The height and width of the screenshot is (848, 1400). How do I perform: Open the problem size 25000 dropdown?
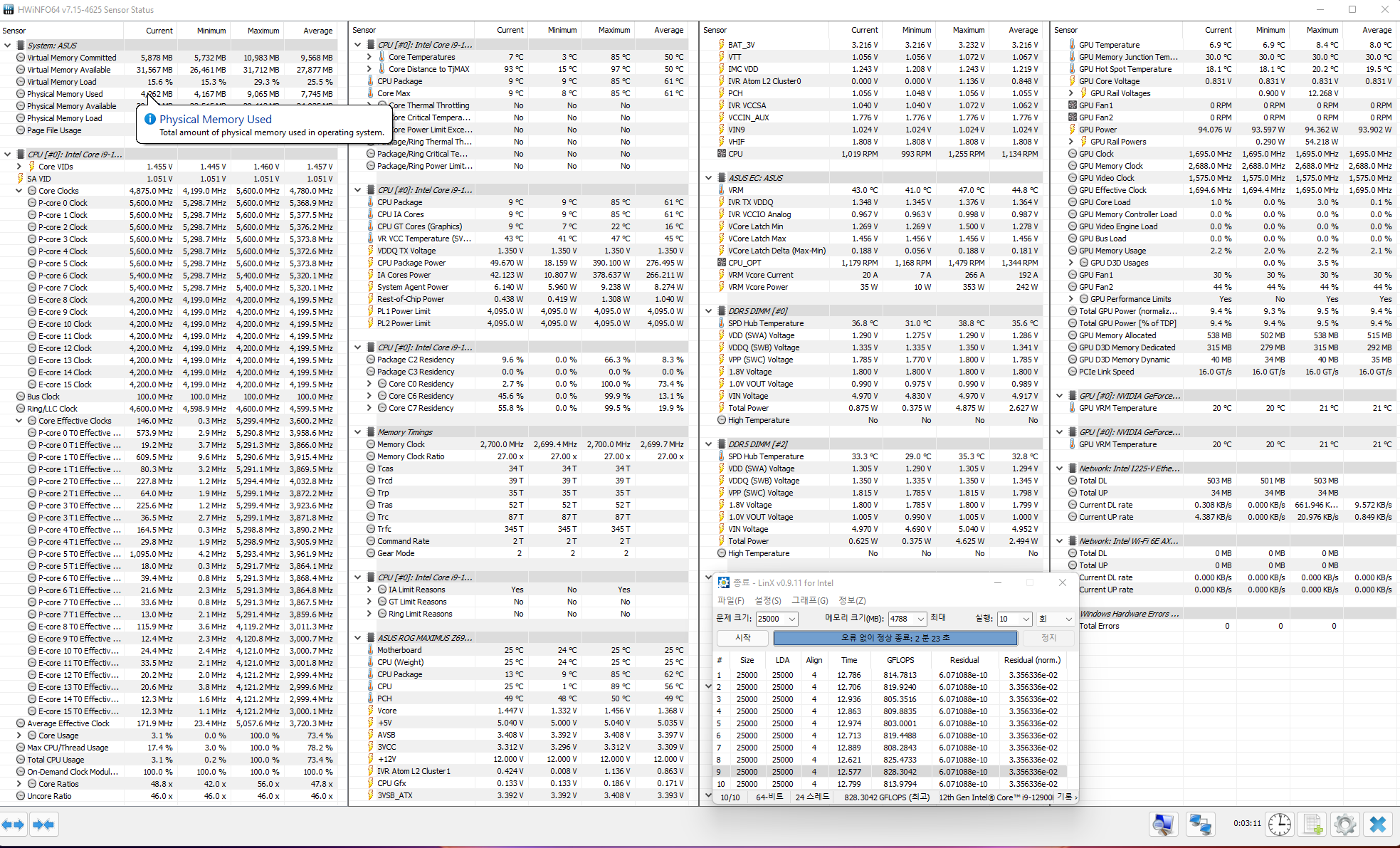[x=792, y=619]
